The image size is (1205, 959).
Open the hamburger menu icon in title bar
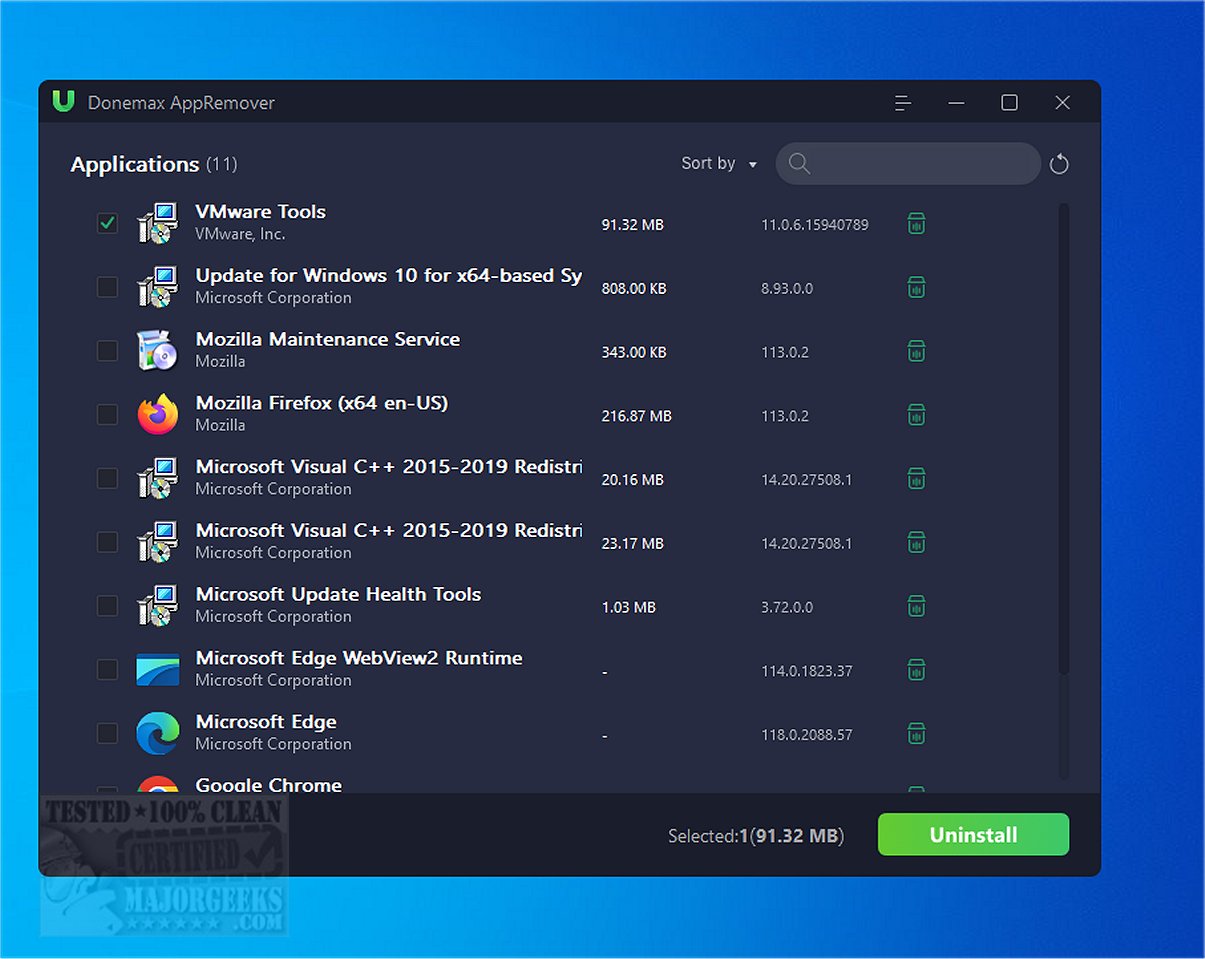coord(903,103)
